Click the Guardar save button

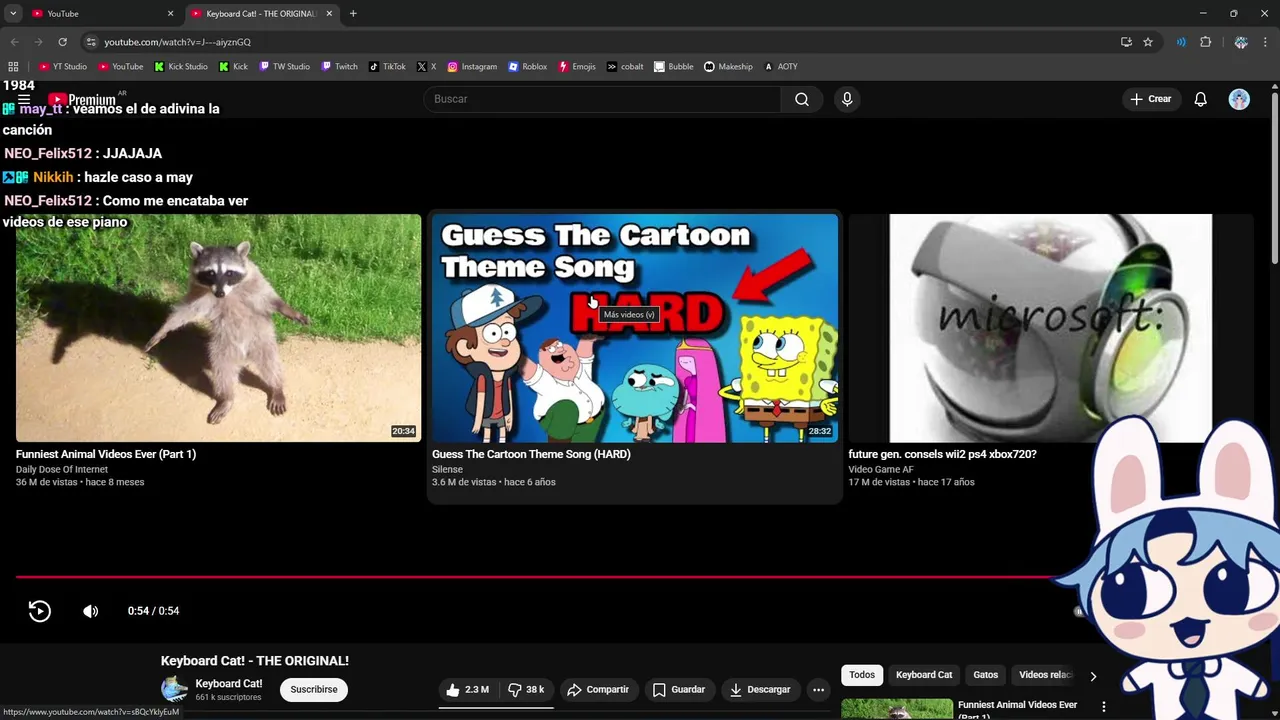pyautogui.click(x=679, y=690)
